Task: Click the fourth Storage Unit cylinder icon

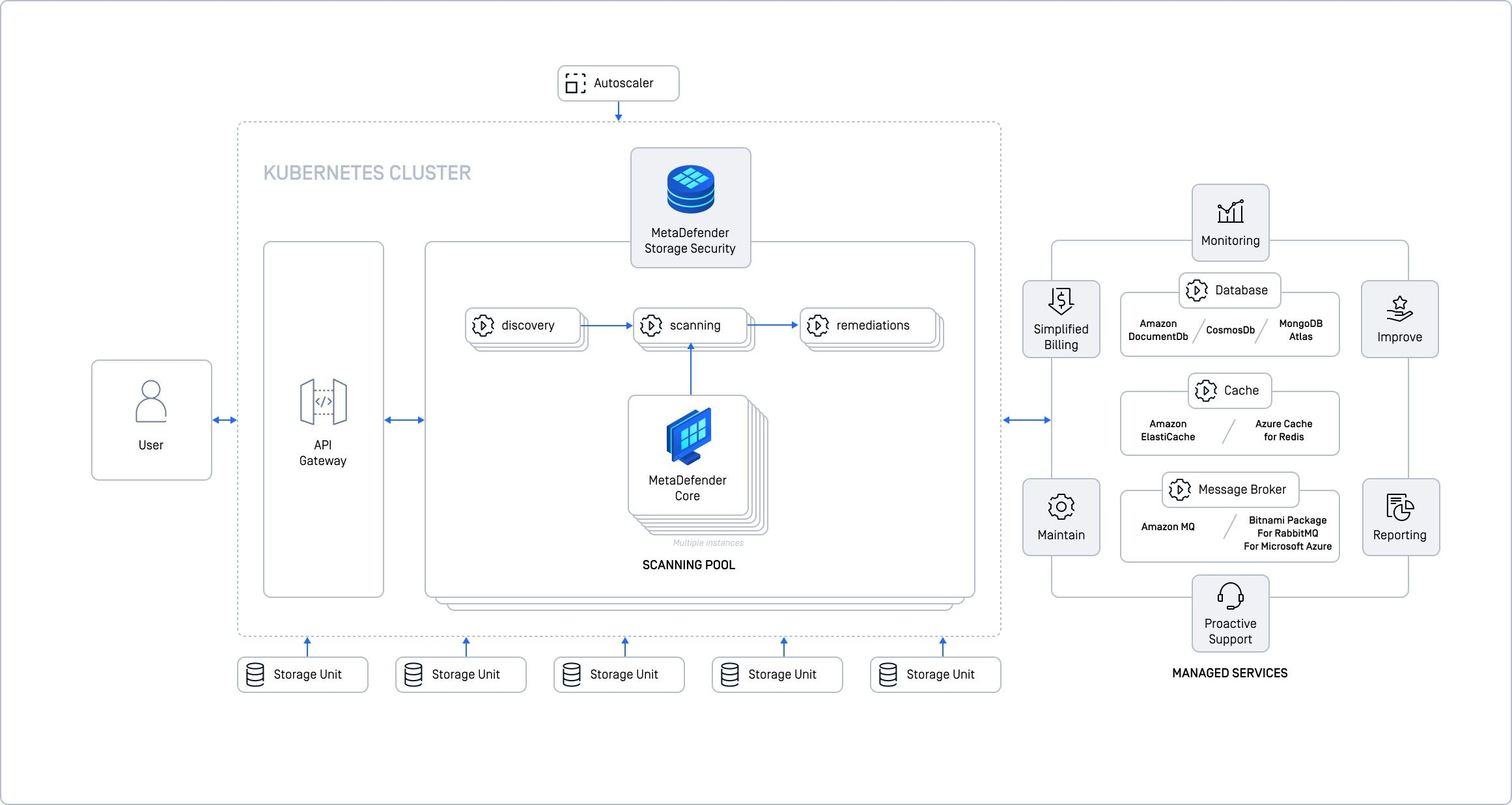Action: pos(730,675)
